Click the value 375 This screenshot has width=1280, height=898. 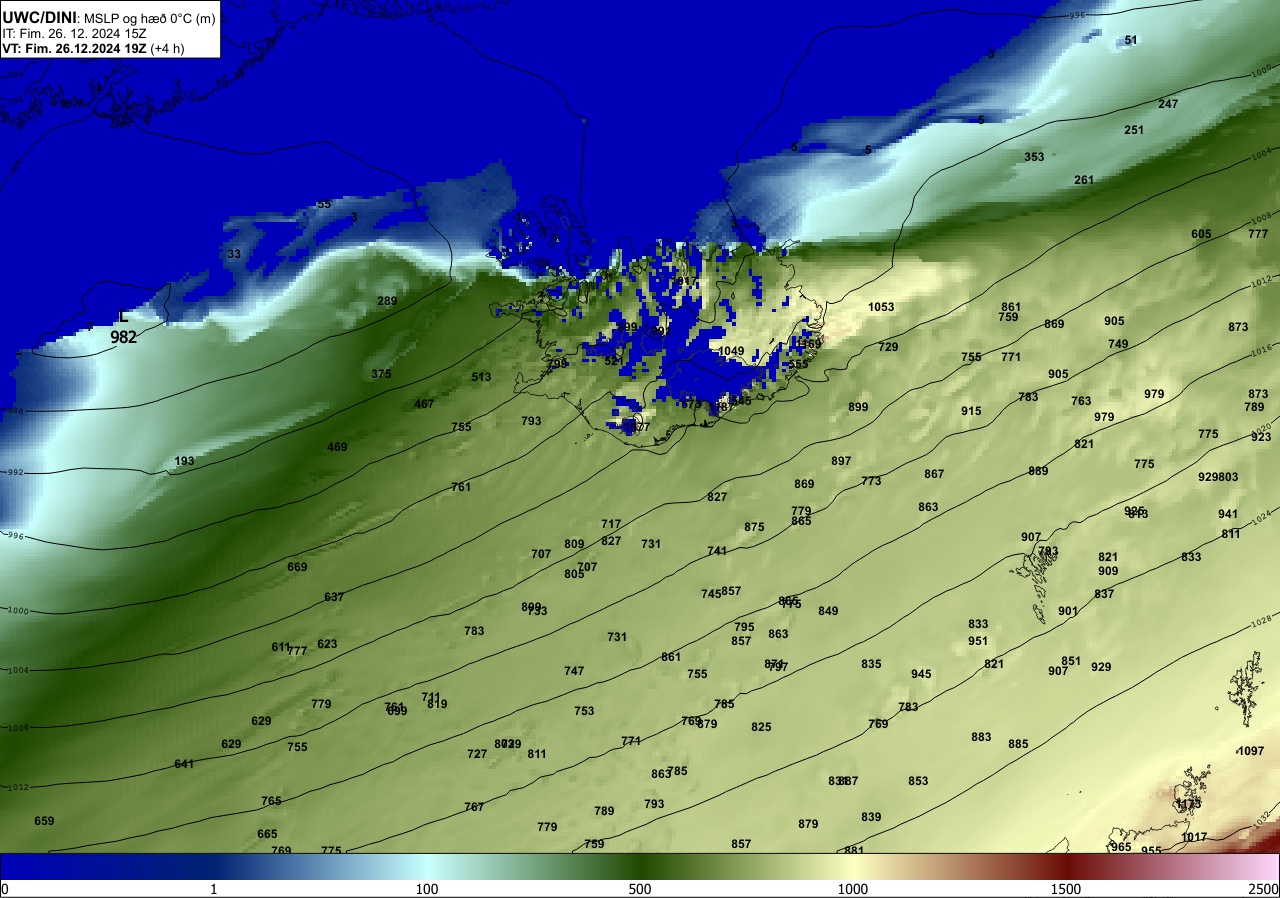pyautogui.click(x=381, y=374)
